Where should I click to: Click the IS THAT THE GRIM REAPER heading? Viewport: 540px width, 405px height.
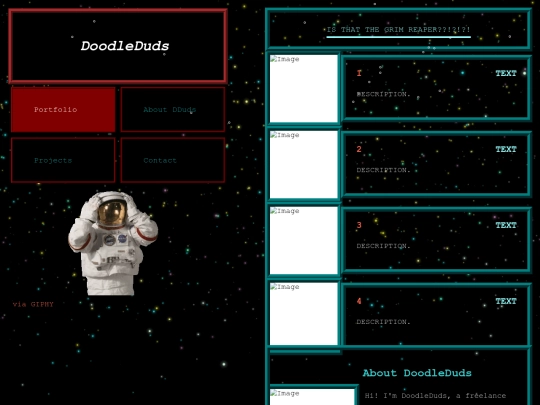point(398,30)
